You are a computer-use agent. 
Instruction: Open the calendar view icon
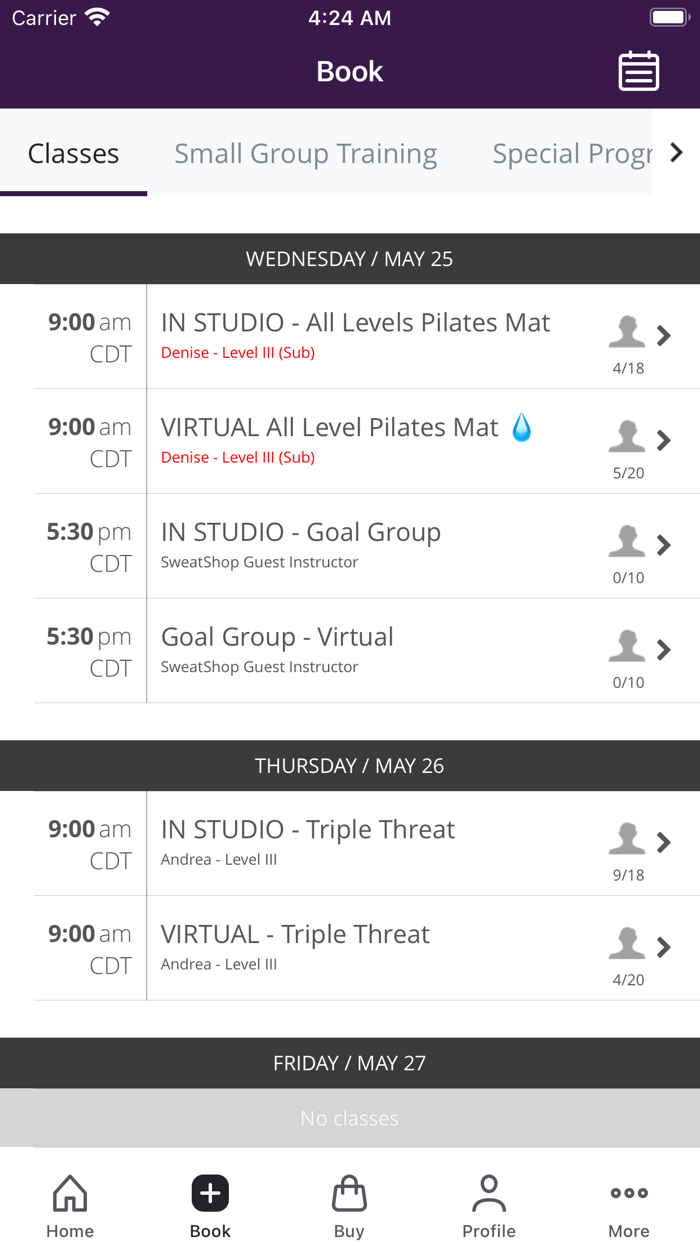(x=638, y=71)
